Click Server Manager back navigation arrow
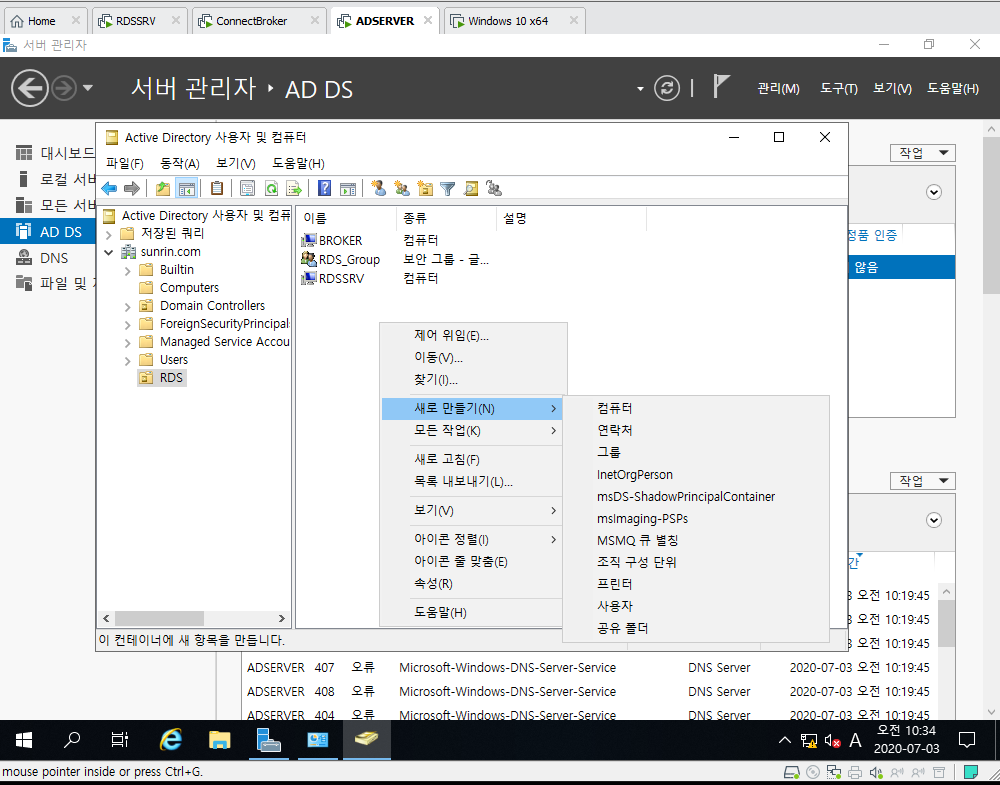 click(x=29, y=88)
